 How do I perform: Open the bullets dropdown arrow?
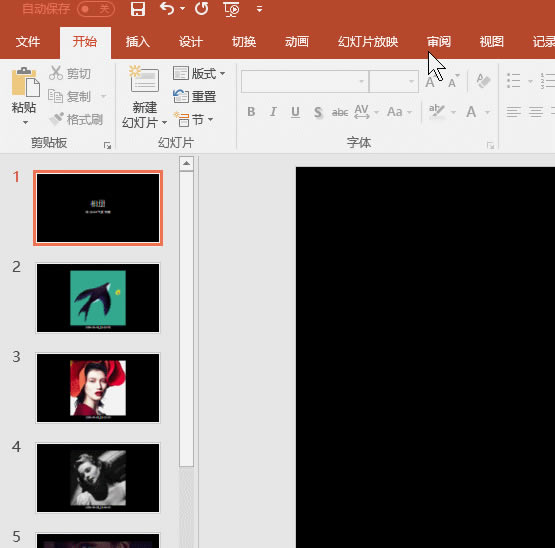point(530,81)
